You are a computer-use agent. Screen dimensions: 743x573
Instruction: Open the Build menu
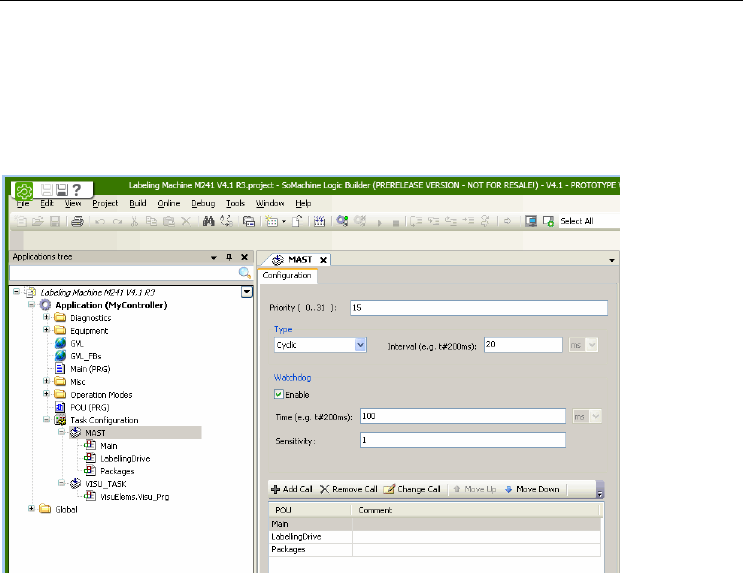[137, 203]
